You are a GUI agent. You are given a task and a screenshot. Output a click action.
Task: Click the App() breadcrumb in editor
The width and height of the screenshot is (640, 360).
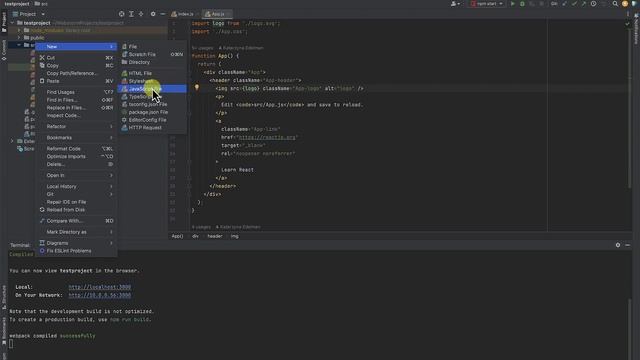177,236
